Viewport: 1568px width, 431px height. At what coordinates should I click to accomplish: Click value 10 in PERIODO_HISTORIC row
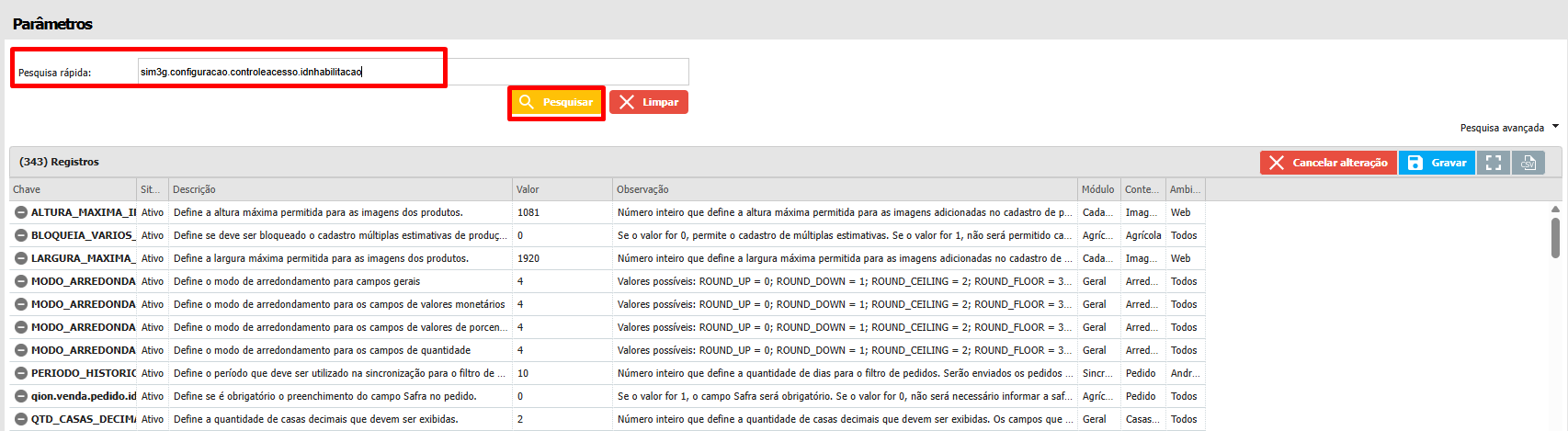pyautogui.click(x=562, y=373)
